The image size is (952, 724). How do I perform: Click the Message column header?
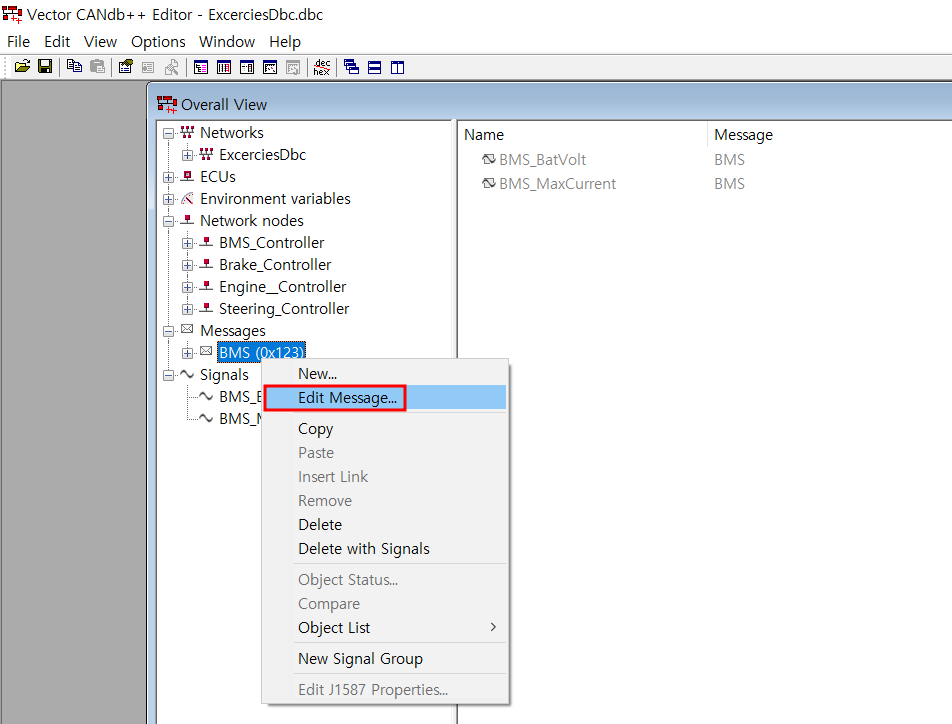tap(744, 135)
